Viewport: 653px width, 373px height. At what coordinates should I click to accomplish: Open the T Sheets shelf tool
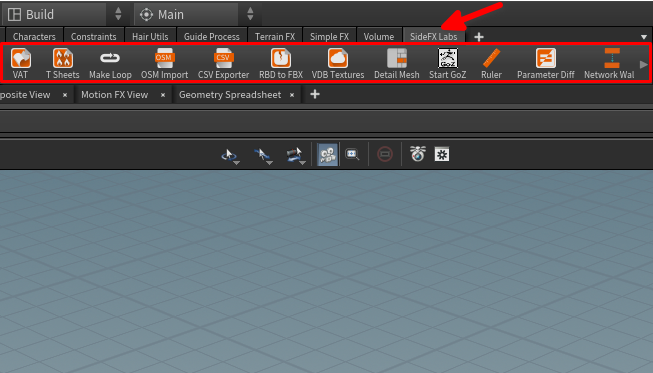62,63
